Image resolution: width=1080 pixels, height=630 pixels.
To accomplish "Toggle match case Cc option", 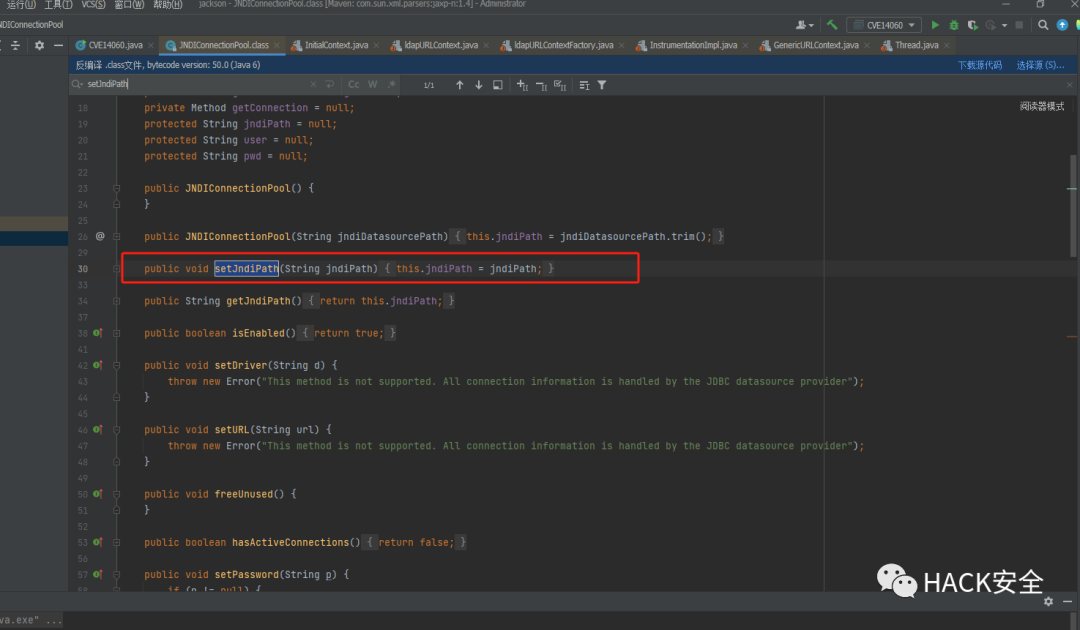I will (353, 84).
